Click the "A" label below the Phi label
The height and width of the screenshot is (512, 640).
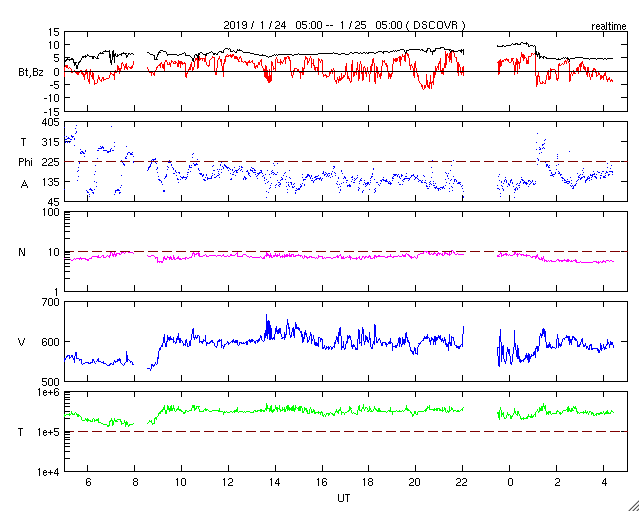tap(24, 185)
